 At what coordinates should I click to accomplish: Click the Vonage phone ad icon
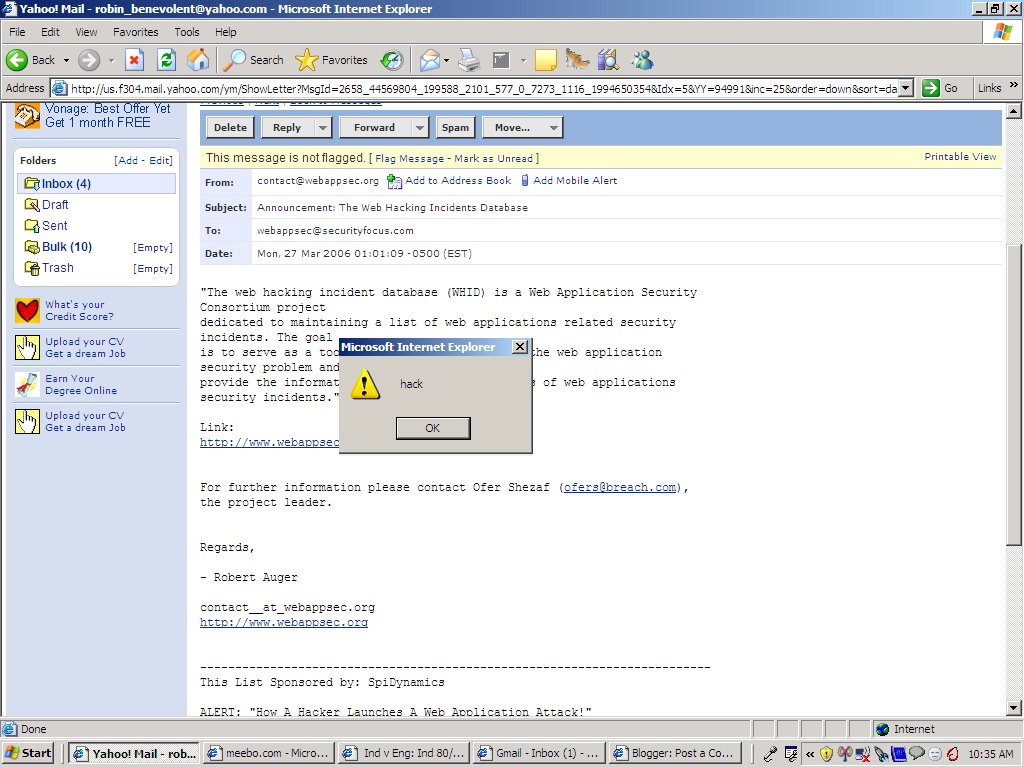pos(27,116)
